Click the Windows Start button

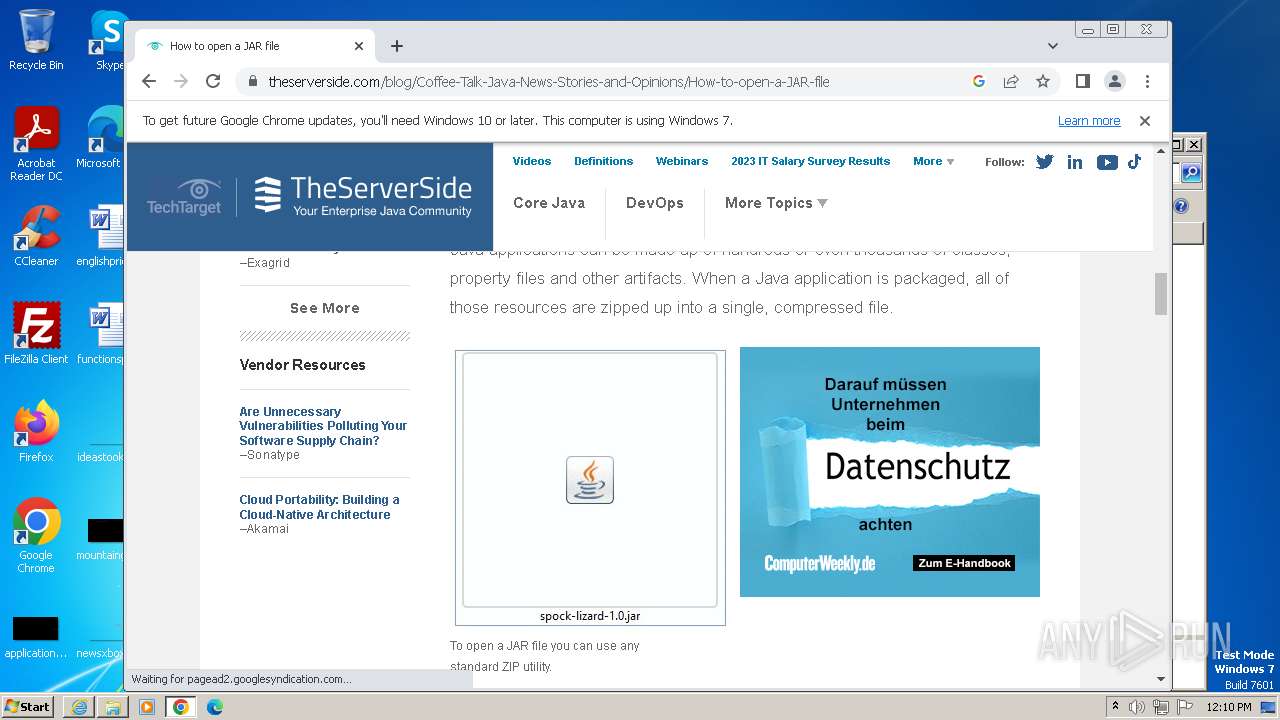pyautogui.click(x=27, y=706)
